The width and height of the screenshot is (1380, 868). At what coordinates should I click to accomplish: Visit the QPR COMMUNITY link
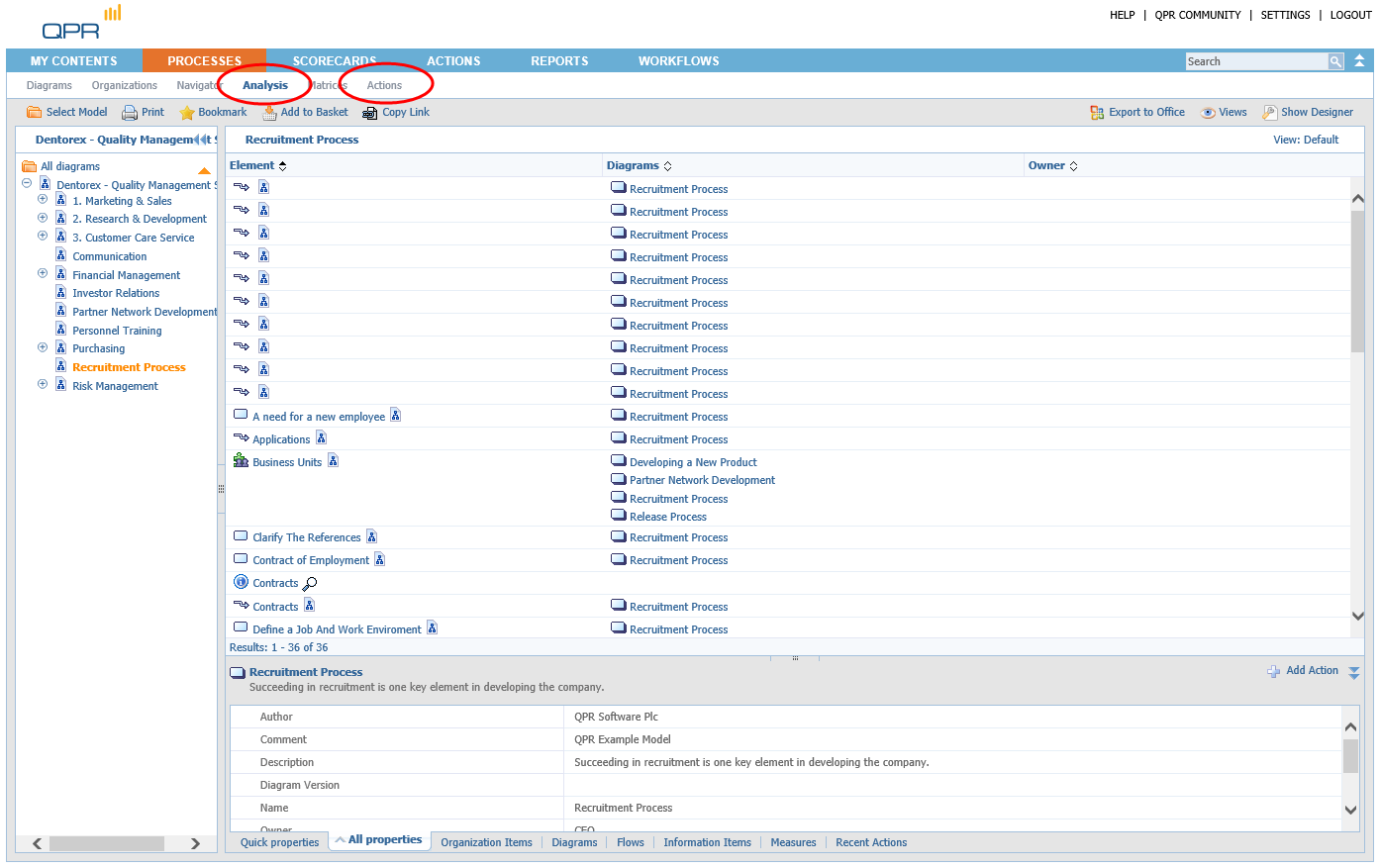coord(1197,15)
